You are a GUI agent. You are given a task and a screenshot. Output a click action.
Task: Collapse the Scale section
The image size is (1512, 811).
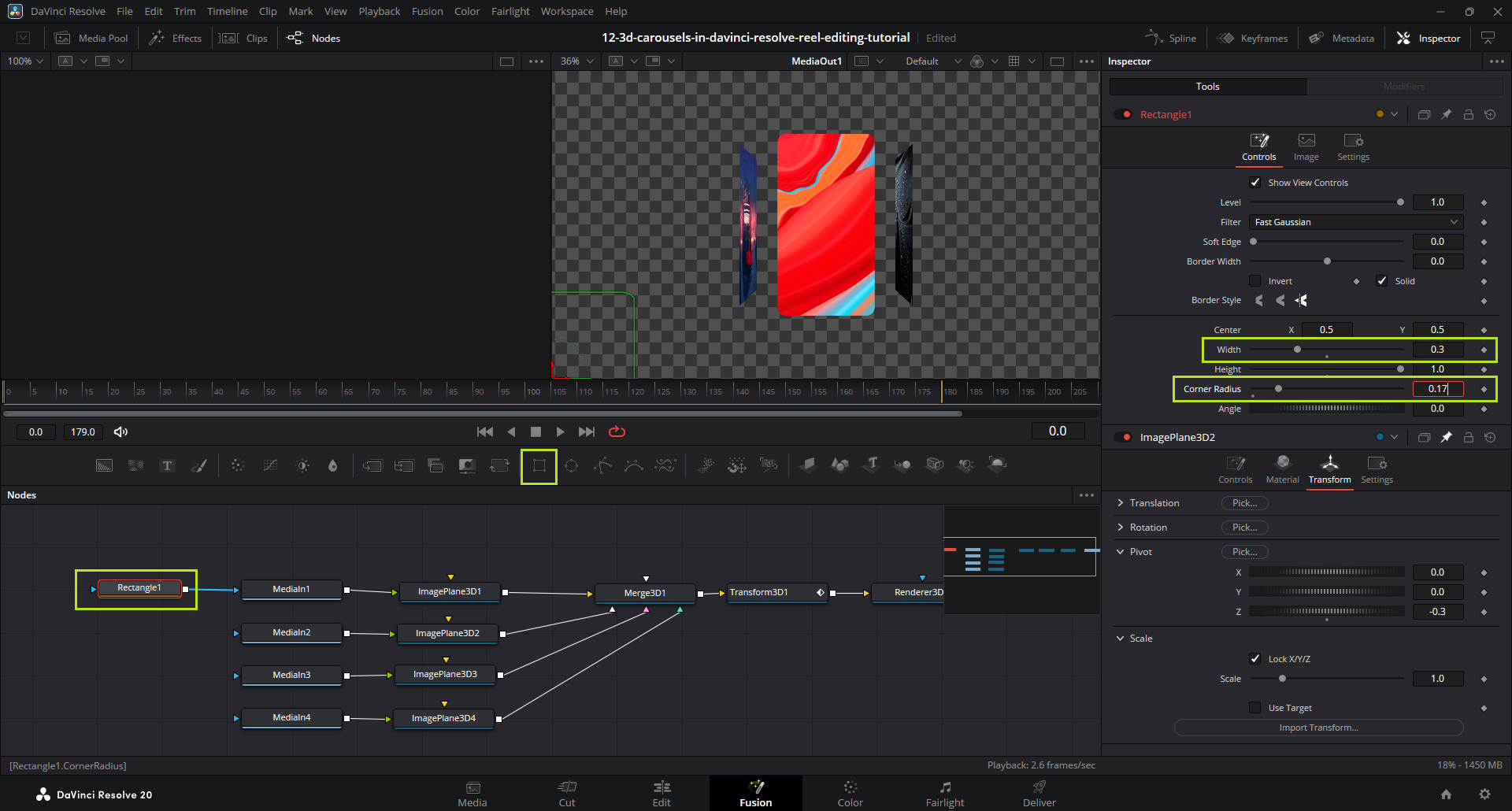tap(1121, 639)
